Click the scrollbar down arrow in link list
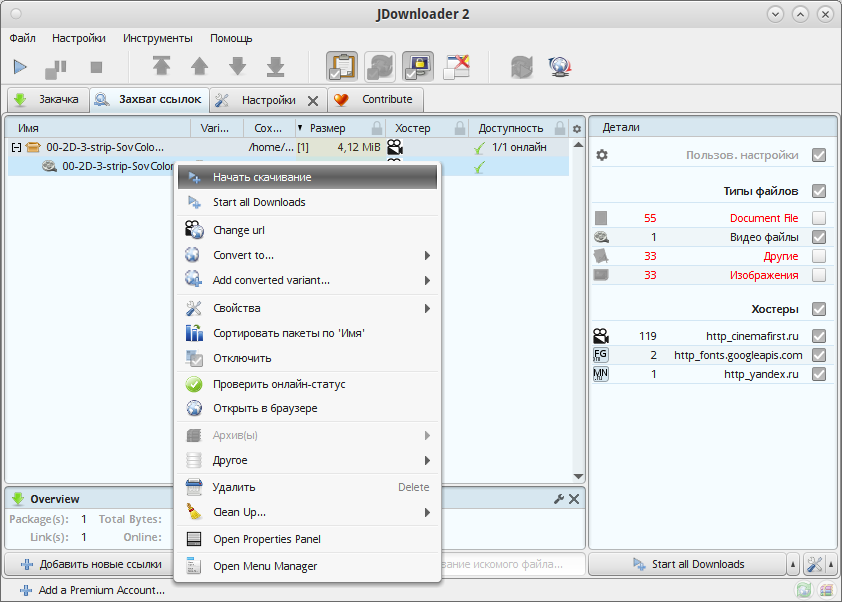The image size is (842, 602). (578, 476)
